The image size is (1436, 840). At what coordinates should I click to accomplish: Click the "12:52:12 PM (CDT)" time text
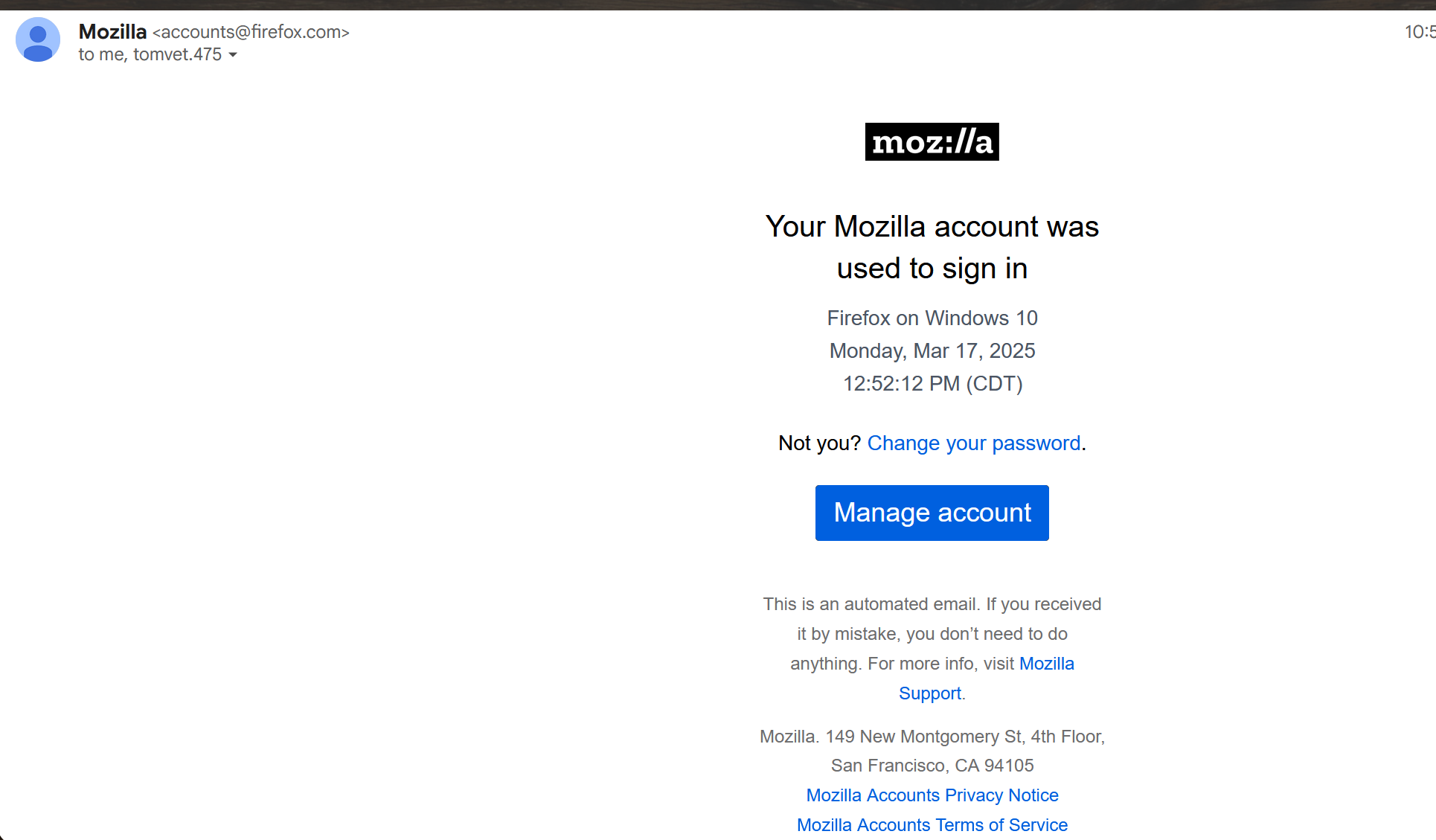932,384
